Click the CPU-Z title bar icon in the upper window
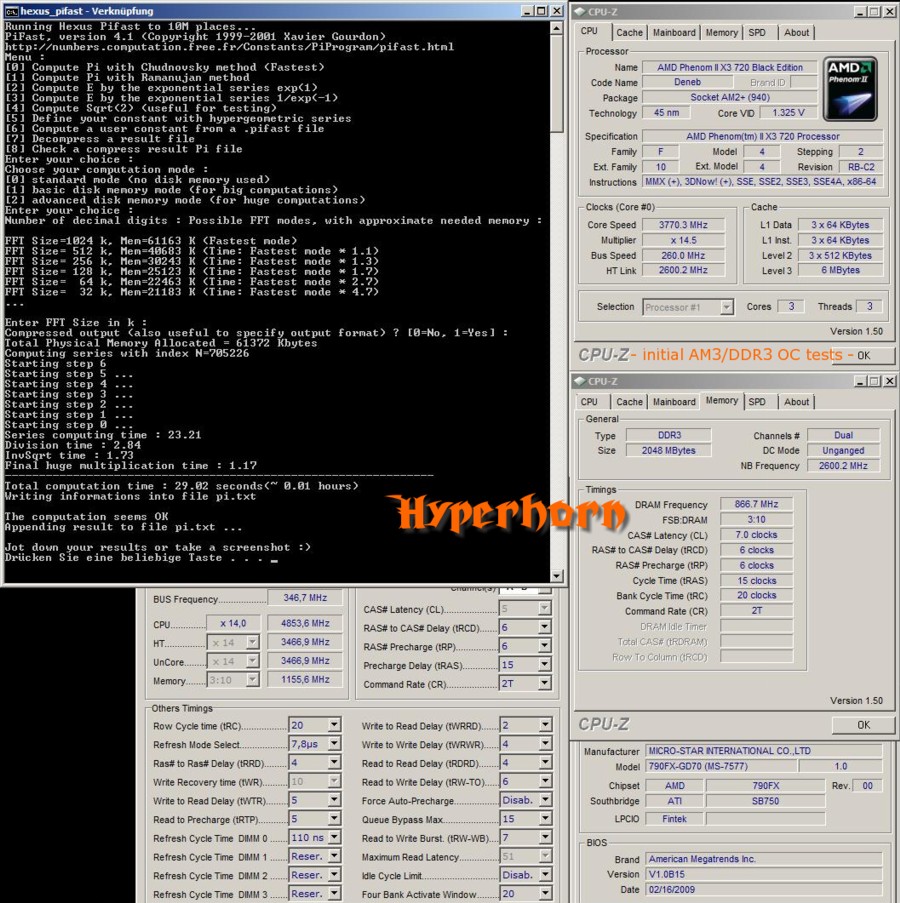This screenshot has width=900, height=903. (580, 12)
